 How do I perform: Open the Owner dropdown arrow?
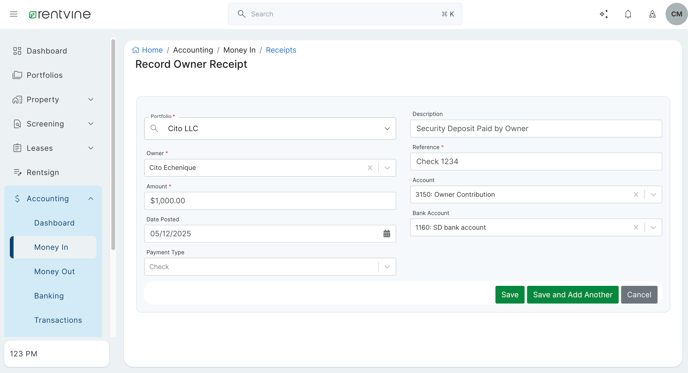(x=387, y=168)
